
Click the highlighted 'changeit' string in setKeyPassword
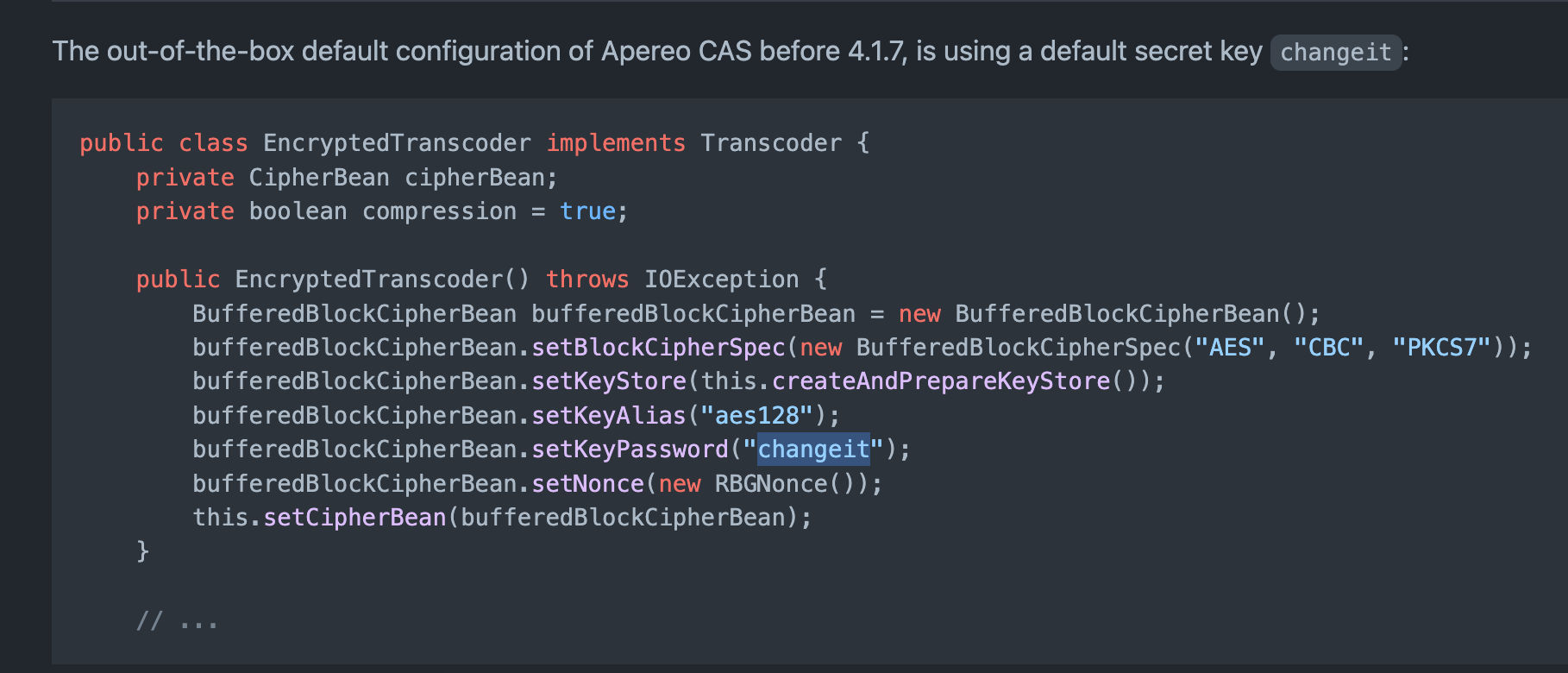click(813, 450)
